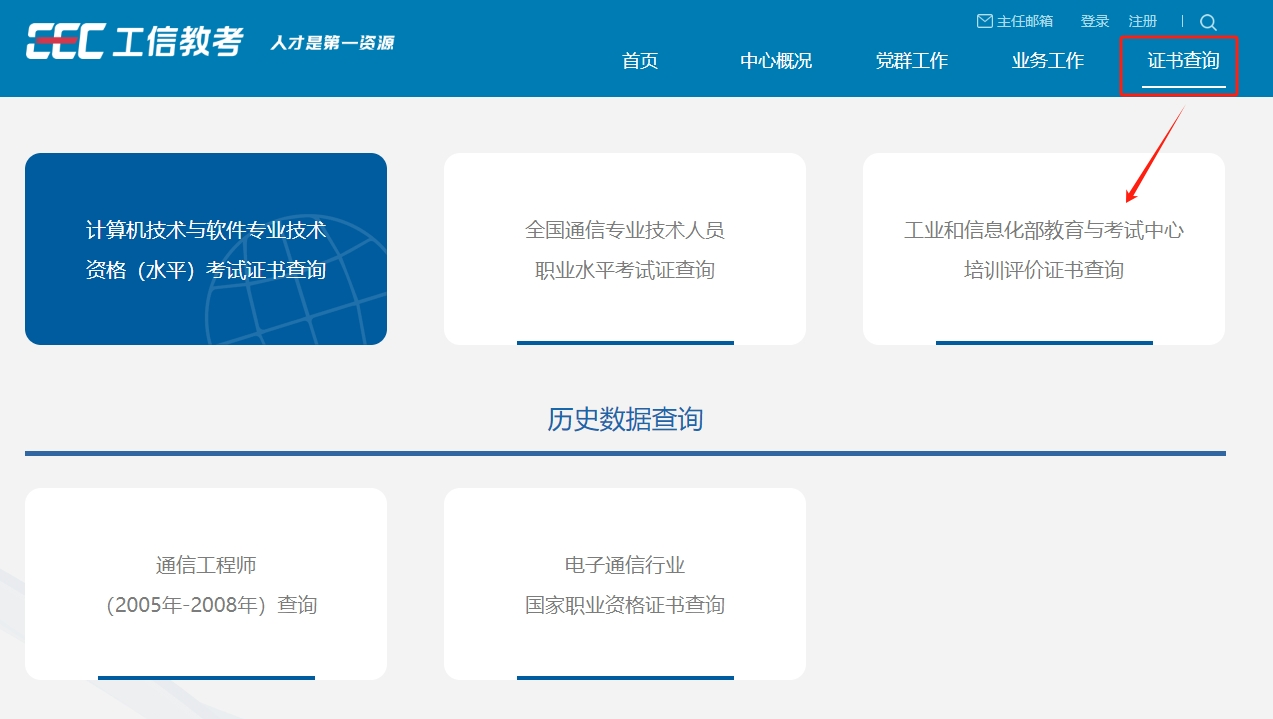Click 登录 login link

coord(1095,21)
